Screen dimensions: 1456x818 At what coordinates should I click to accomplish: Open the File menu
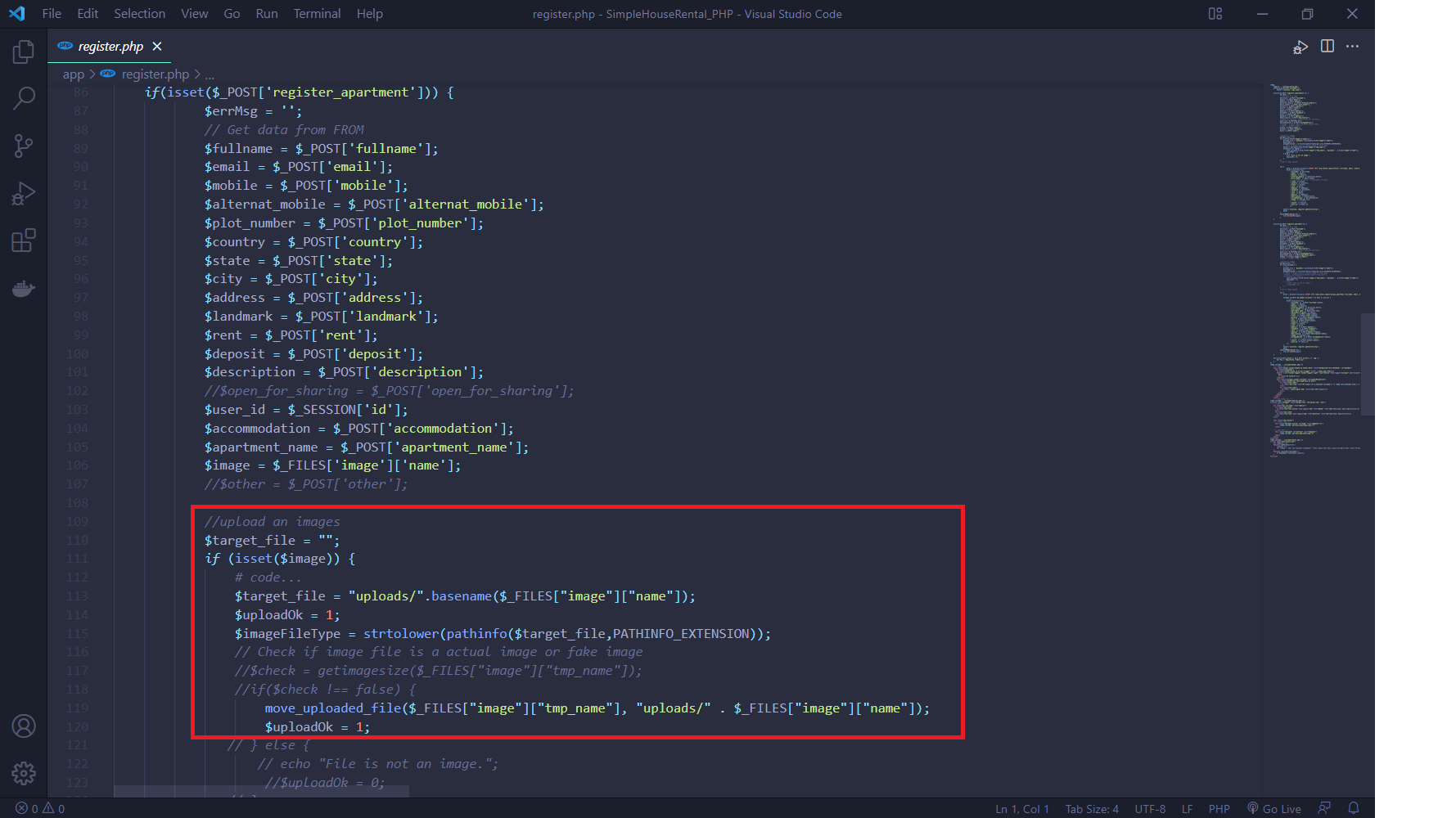point(52,14)
